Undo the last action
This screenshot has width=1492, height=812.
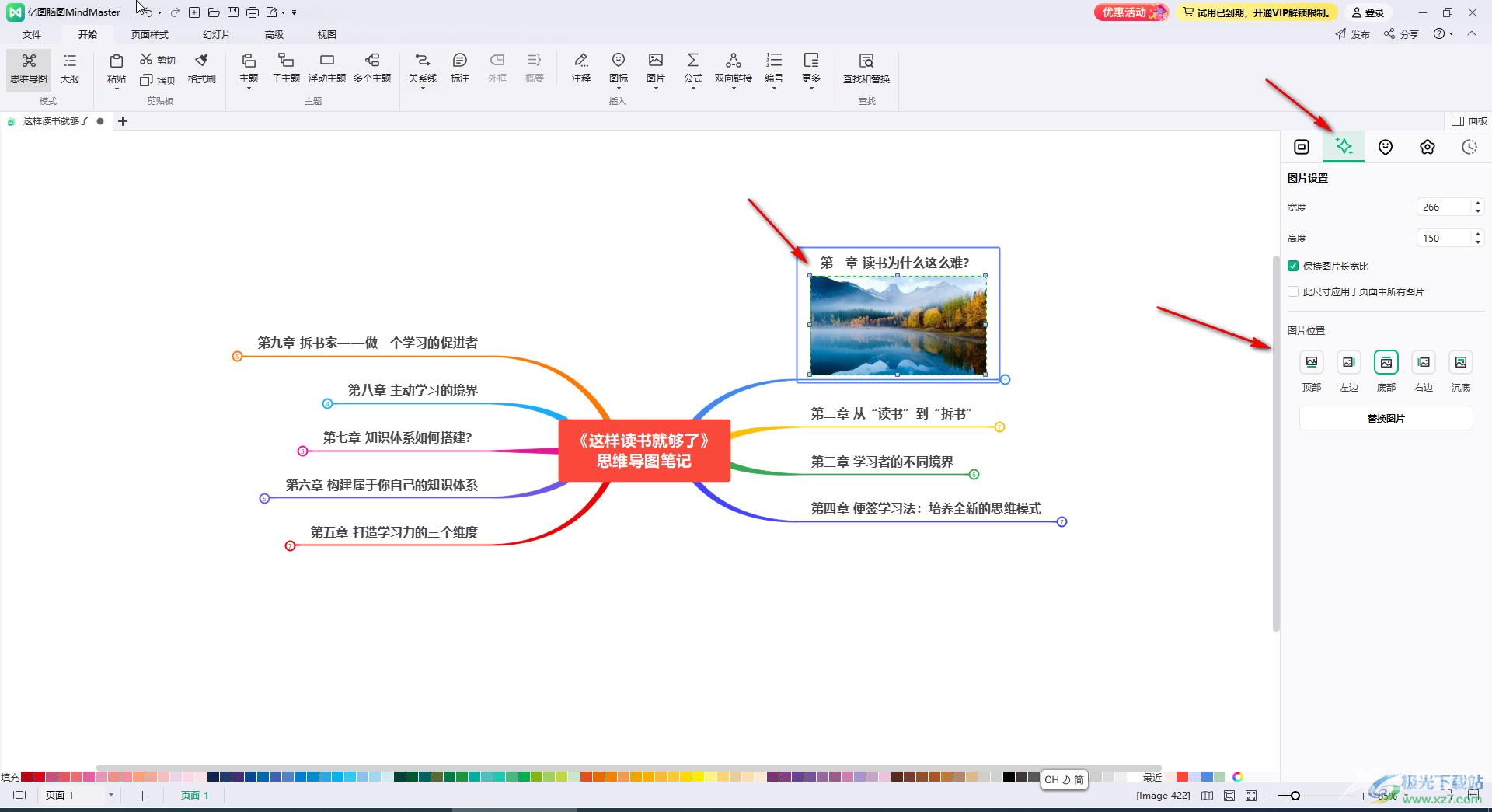point(147,12)
